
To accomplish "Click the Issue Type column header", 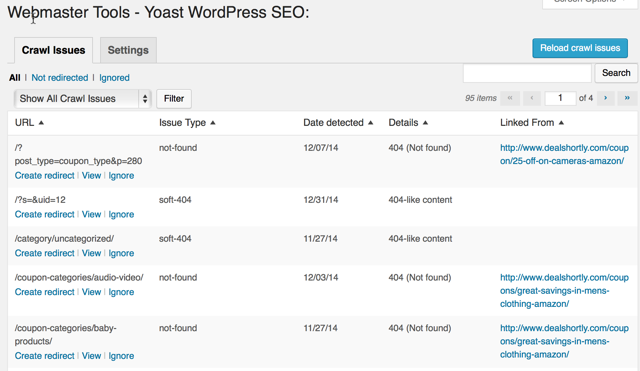I will pyautogui.click(x=182, y=123).
